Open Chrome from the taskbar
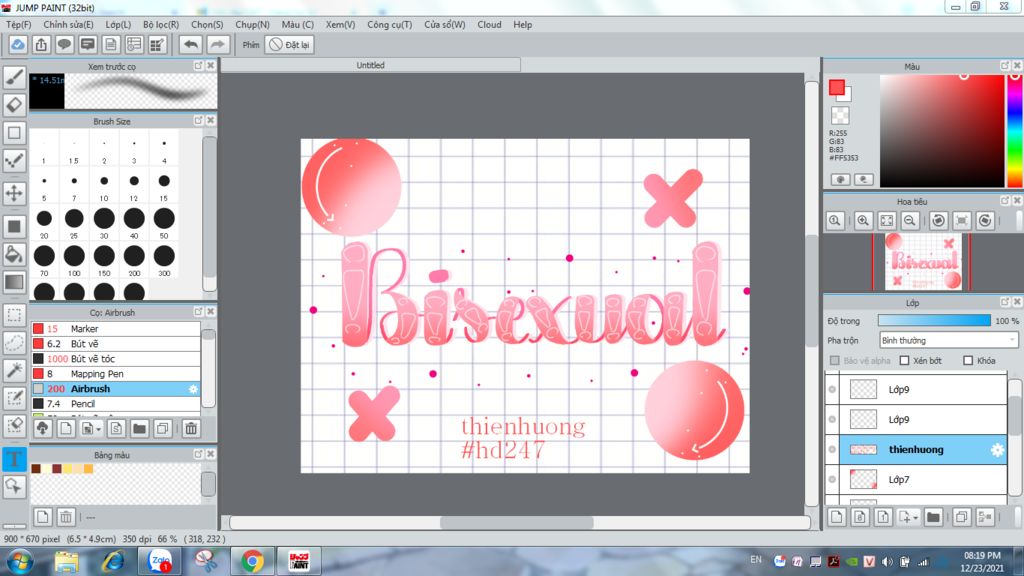This screenshot has width=1024, height=576. click(253, 561)
